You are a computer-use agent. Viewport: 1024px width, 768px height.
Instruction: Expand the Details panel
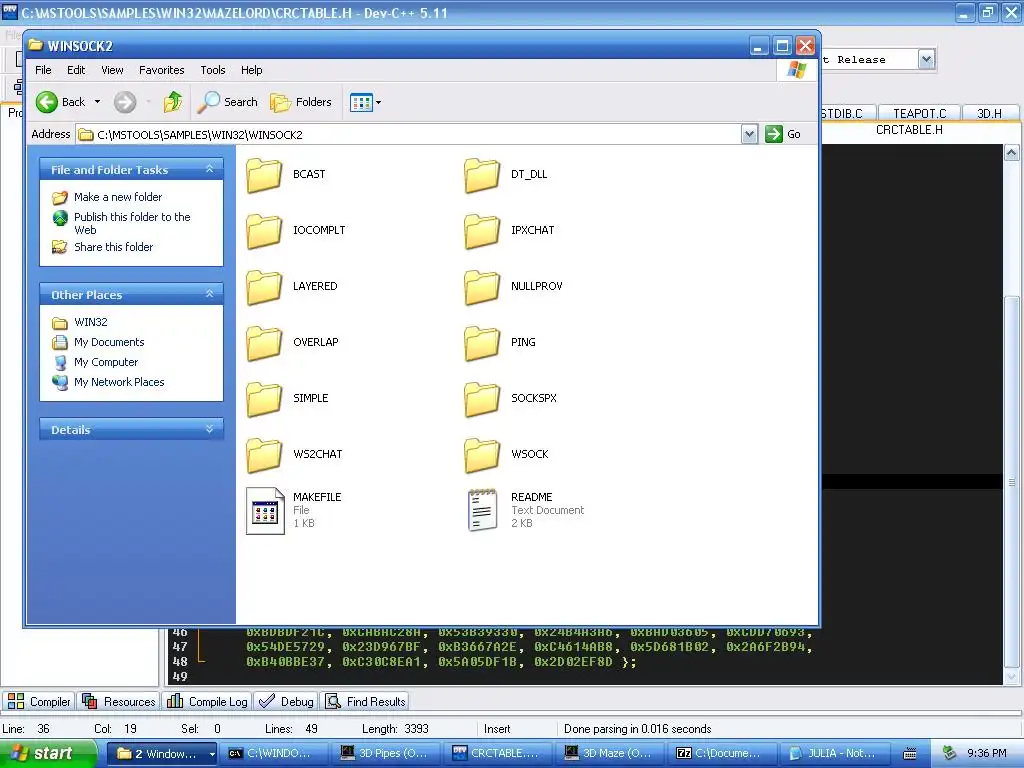pyautogui.click(x=210, y=429)
